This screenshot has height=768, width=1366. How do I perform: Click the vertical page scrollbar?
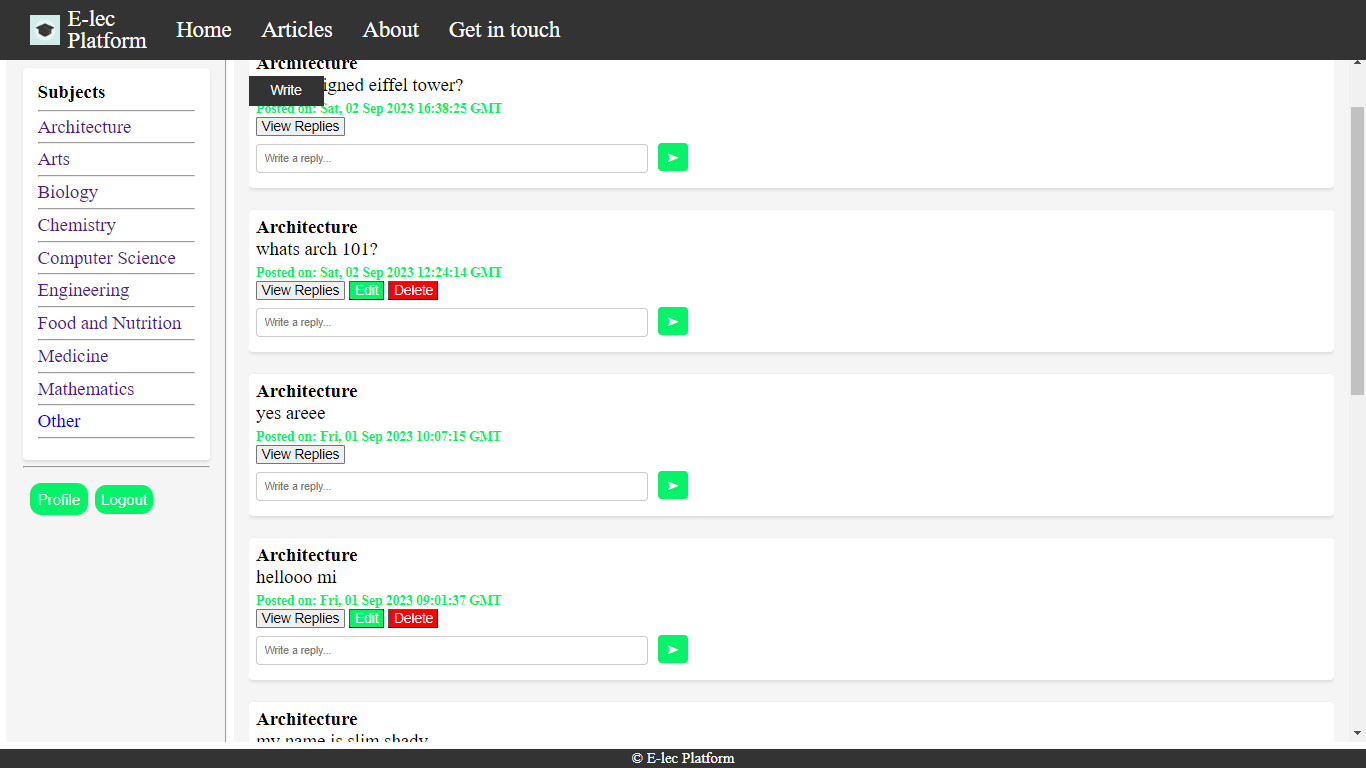(x=1357, y=250)
